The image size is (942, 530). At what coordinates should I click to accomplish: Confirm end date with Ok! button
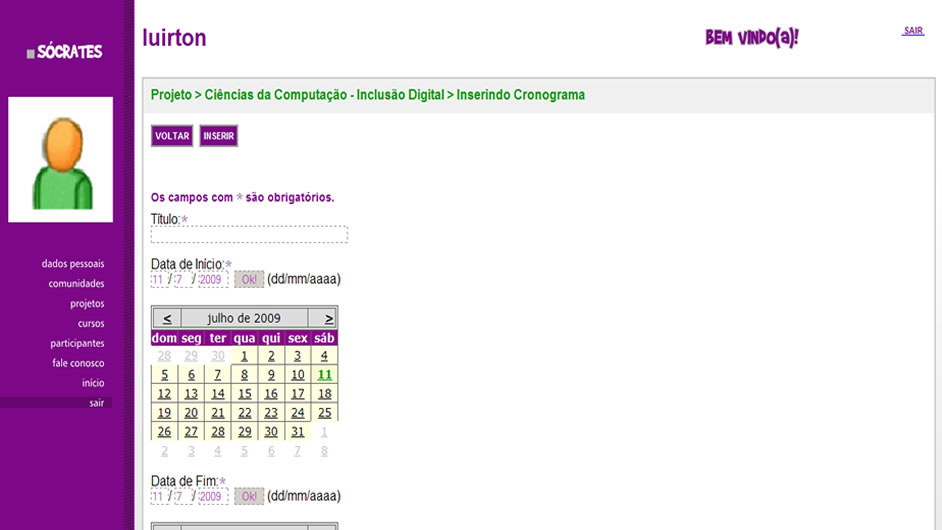(x=248, y=496)
